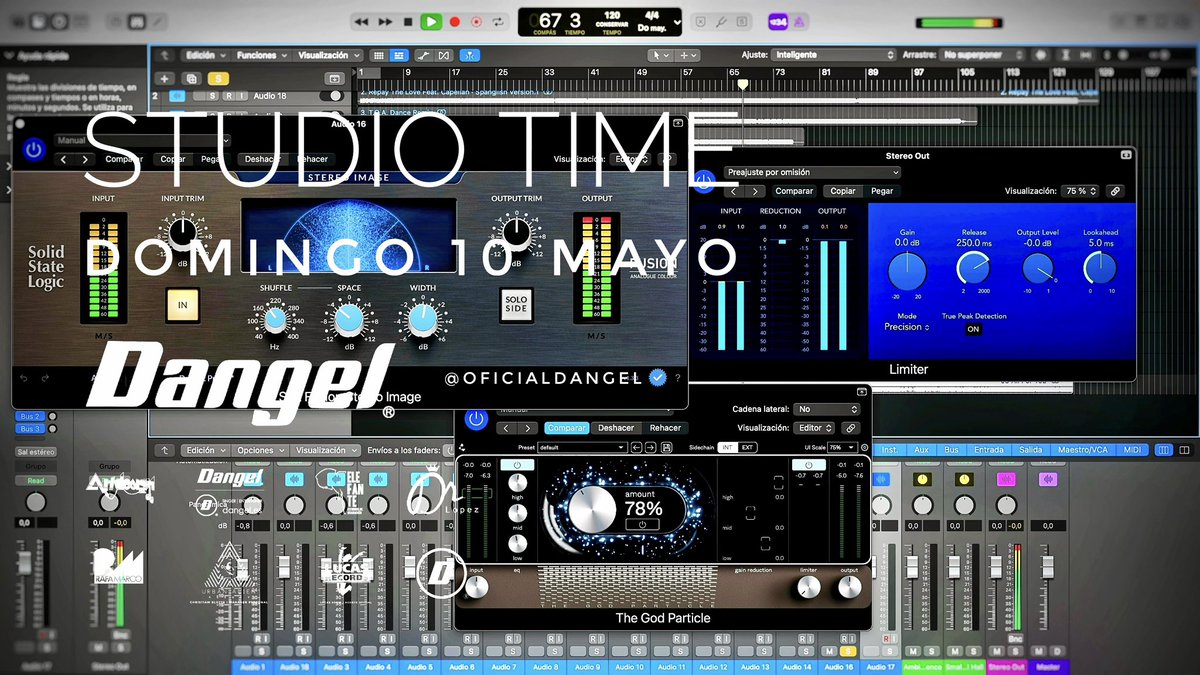Click the list view icon in tracks toolbar

[399, 55]
